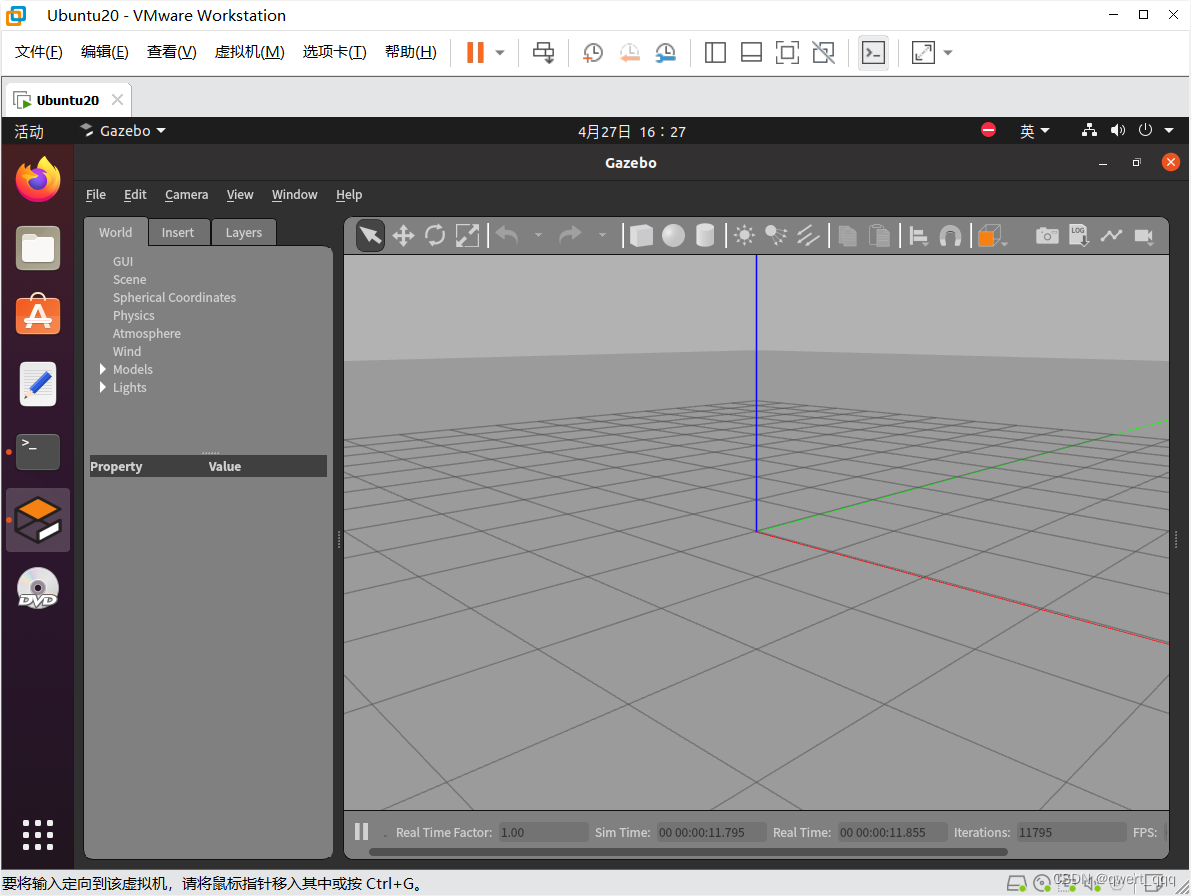
Task: Open the Help menu in Gazebo
Action: 349,194
